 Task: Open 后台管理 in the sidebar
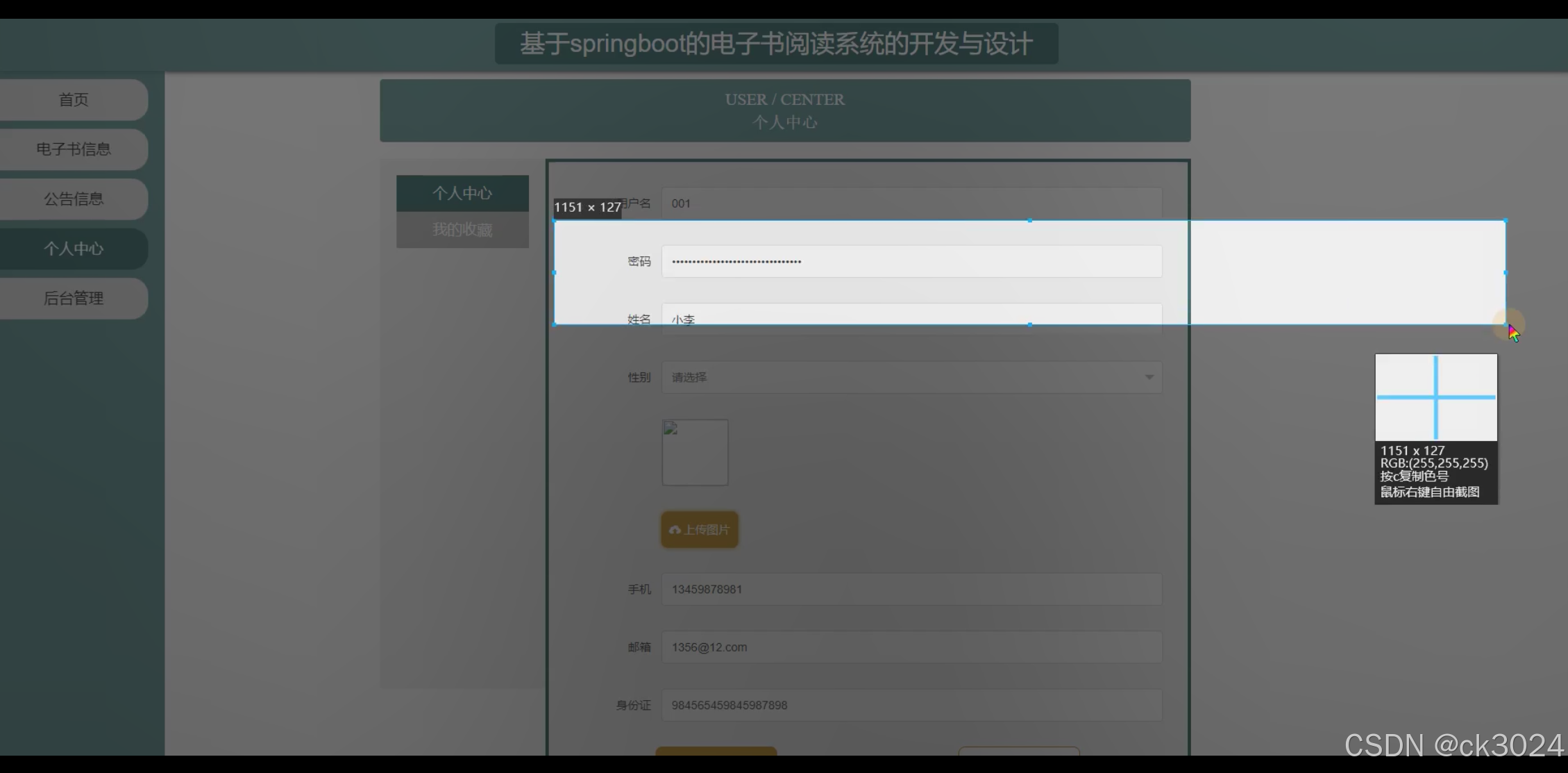(x=74, y=299)
